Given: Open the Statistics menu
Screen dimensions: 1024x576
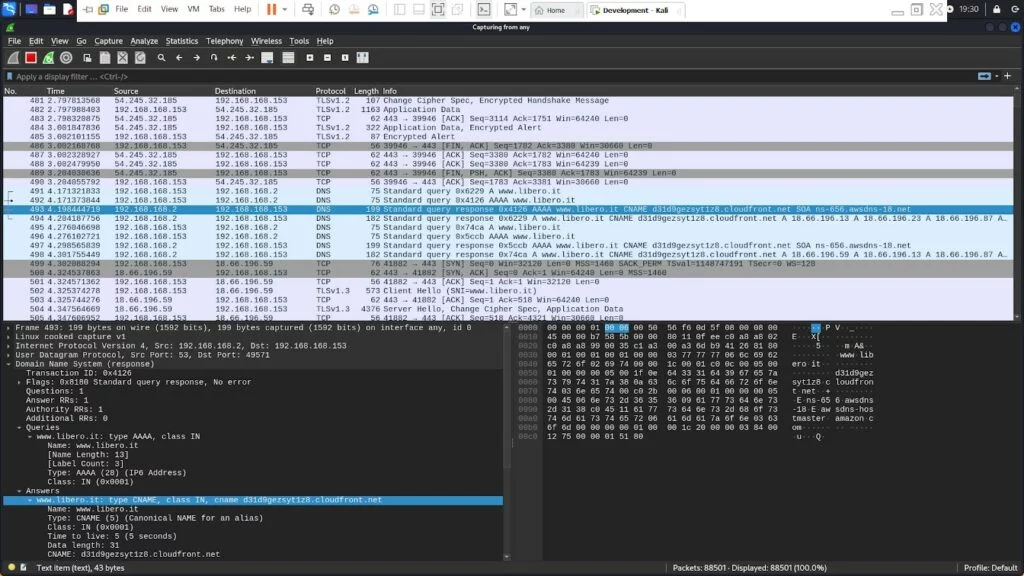Looking at the screenshot, I should [x=182, y=41].
